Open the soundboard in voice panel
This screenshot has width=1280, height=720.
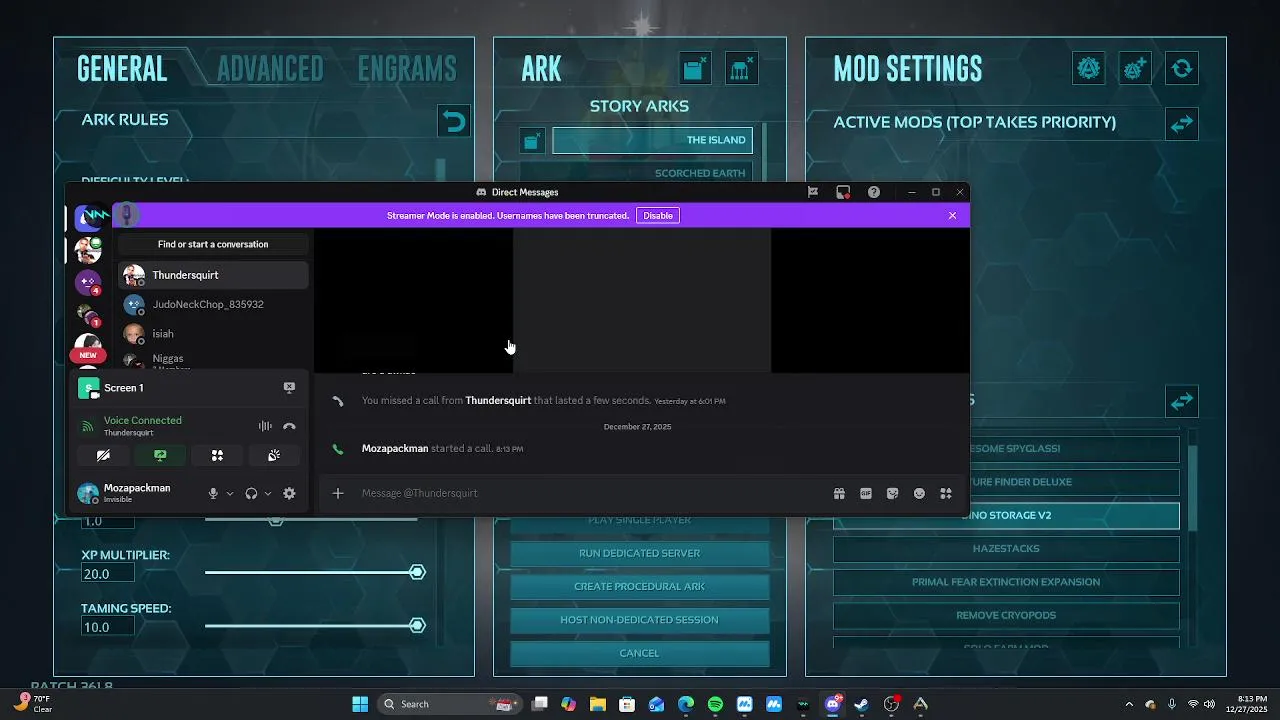pyautogui.click(x=274, y=455)
